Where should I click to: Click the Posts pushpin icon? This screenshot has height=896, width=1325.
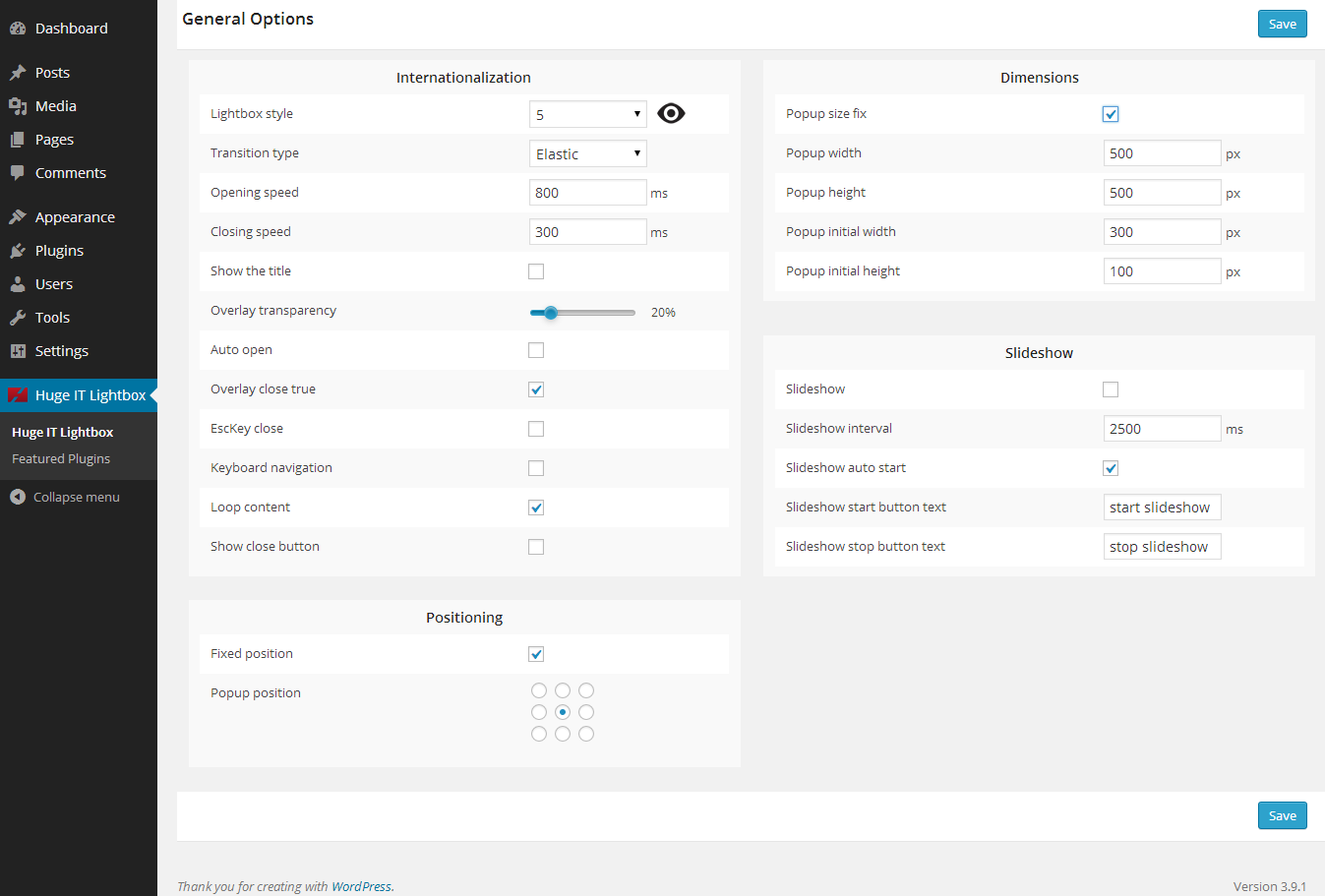tap(18, 73)
